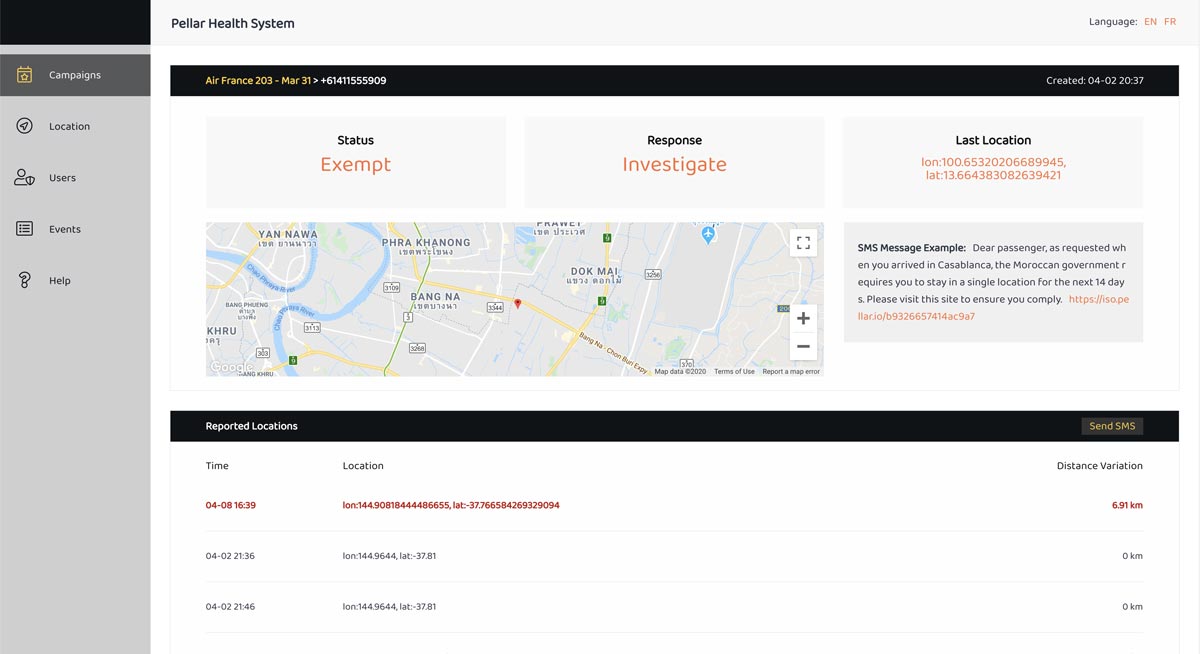Click the Last Location coordinates link
1200x654 pixels.
(993, 168)
